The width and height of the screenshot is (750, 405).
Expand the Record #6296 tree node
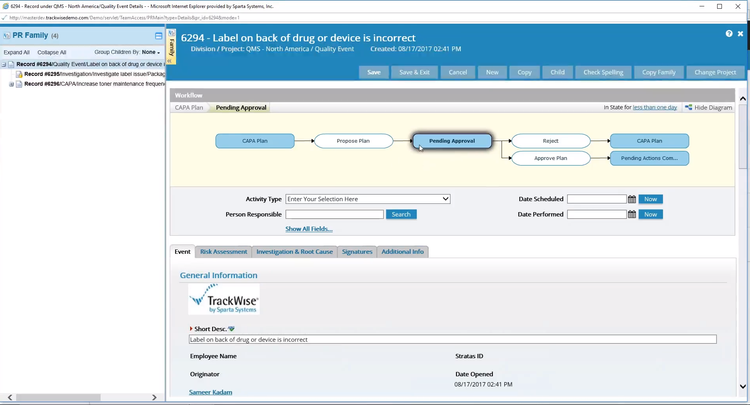tap(11, 84)
